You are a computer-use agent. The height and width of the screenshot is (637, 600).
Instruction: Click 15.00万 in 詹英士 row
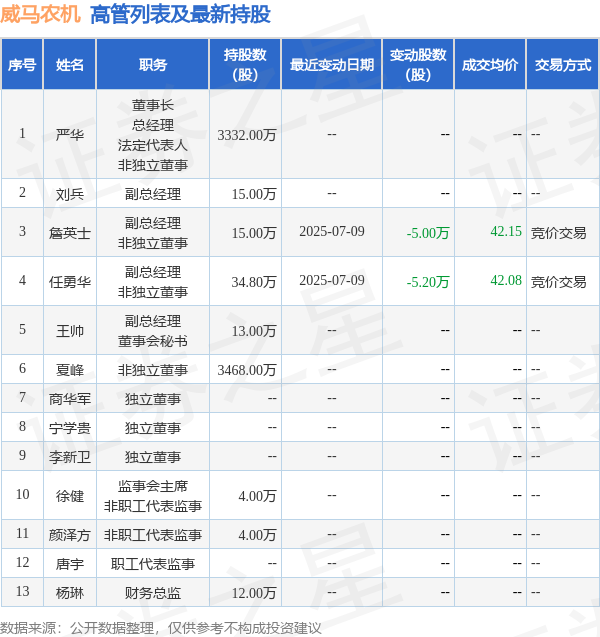tap(254, 233)
